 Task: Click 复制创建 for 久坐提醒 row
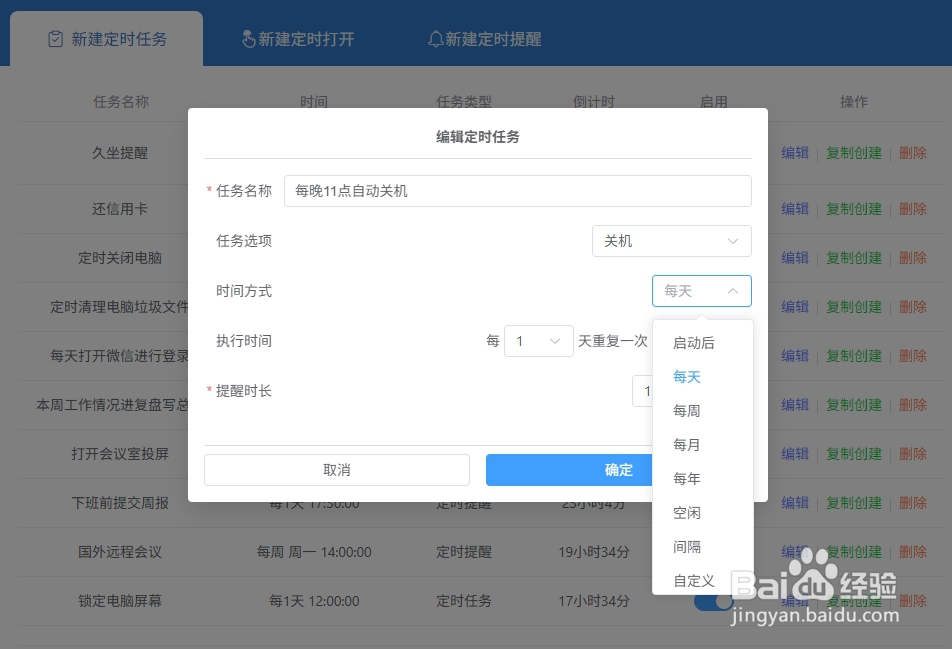tap(854, 153)
